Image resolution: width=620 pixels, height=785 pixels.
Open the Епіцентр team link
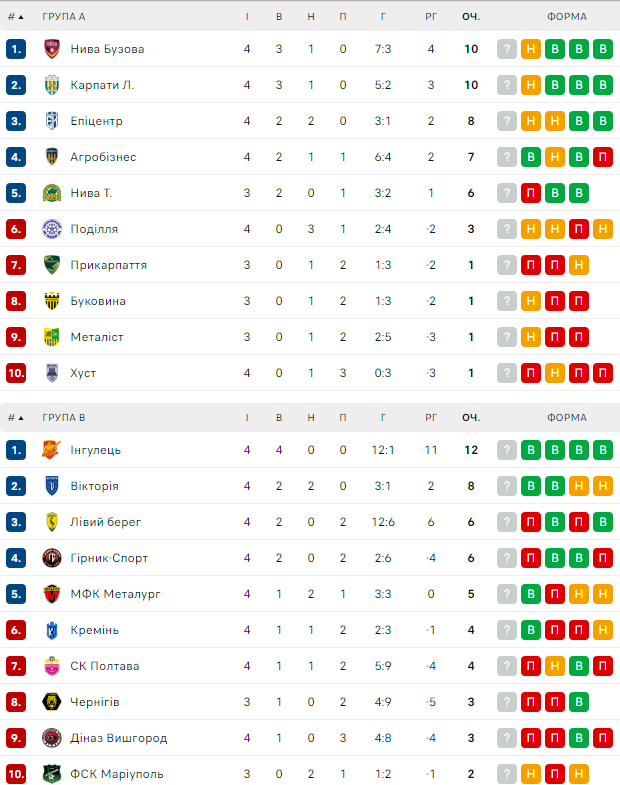(96, 121)
